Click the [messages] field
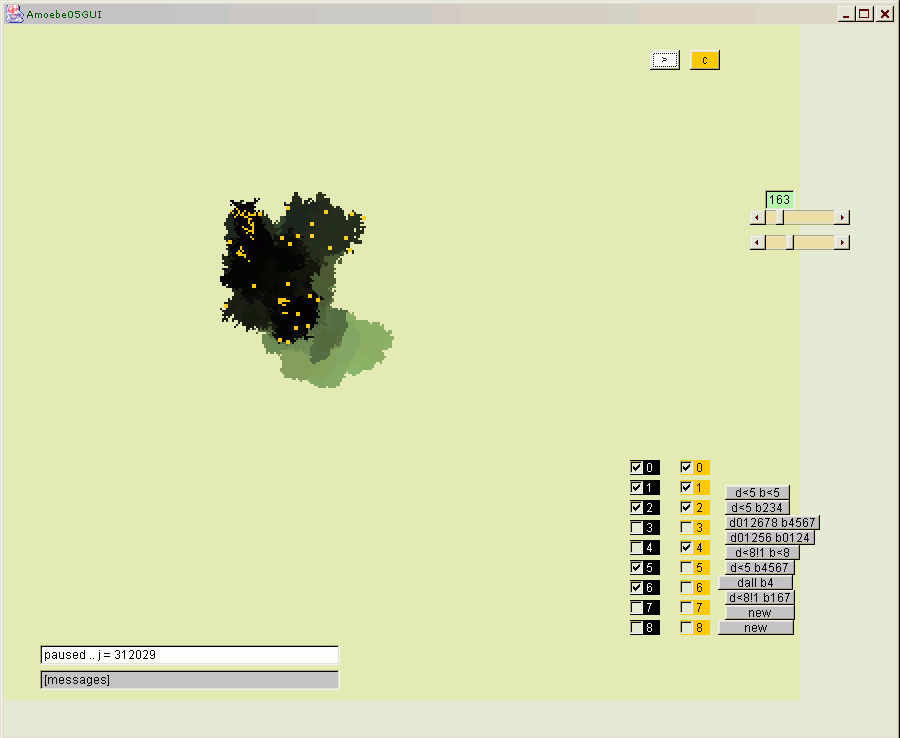The width and height of the screenshot is (900, 738). point(190,680)
